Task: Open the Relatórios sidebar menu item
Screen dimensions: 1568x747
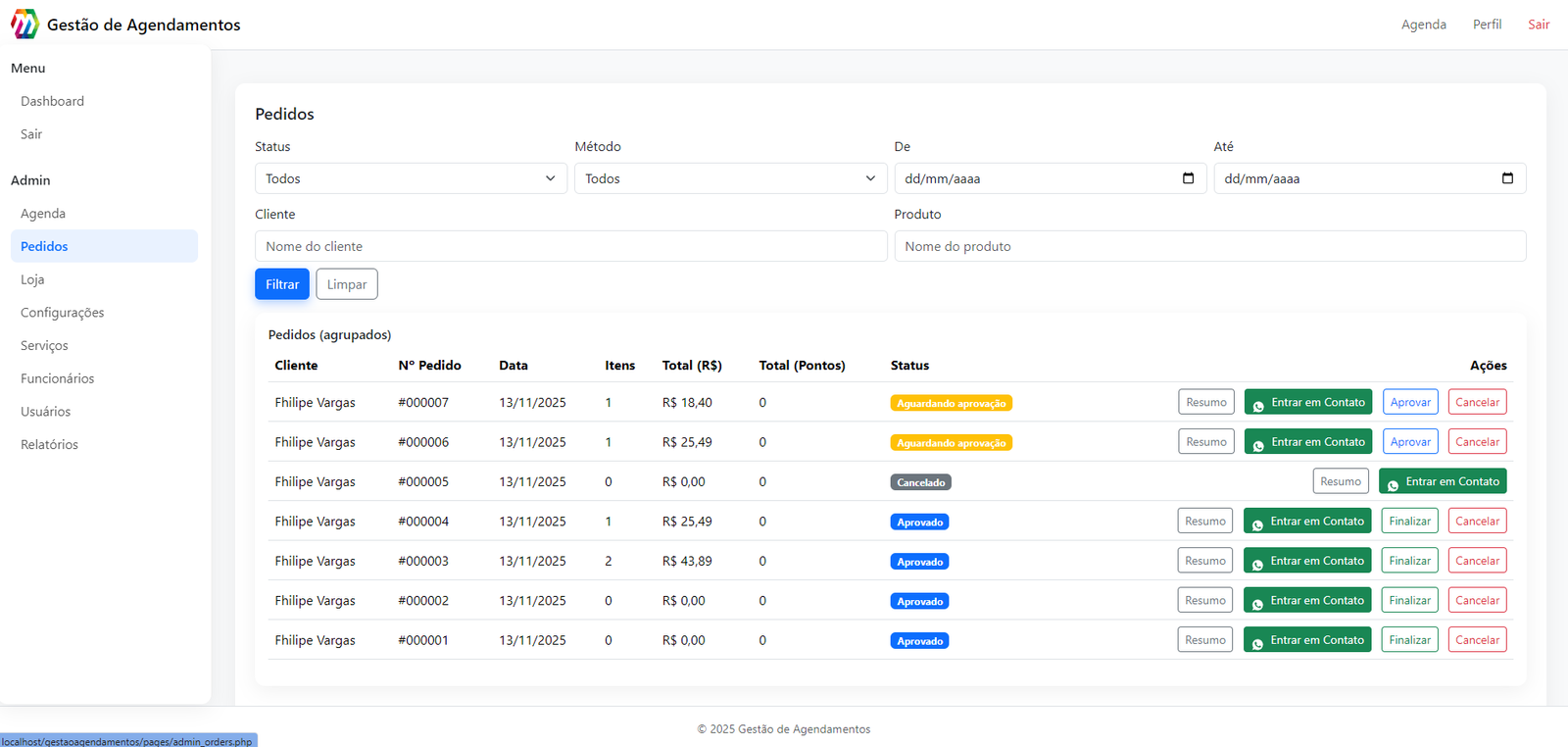Action: (x=49, y=445)
